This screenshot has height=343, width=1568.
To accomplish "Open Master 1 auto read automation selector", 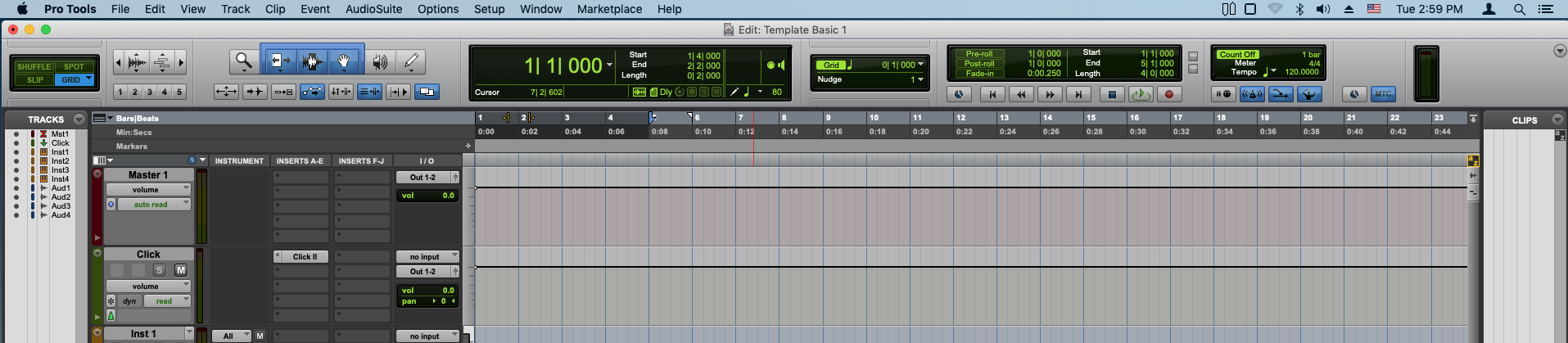I will point(155,205).
